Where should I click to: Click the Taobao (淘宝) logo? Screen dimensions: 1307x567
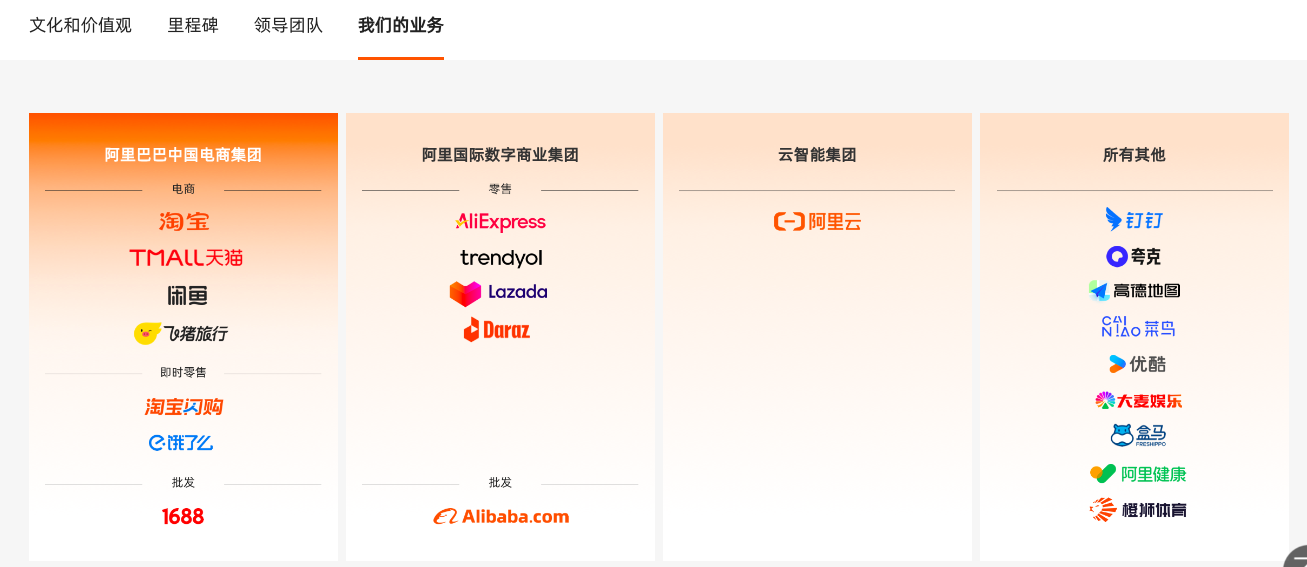tap(183, 221)
